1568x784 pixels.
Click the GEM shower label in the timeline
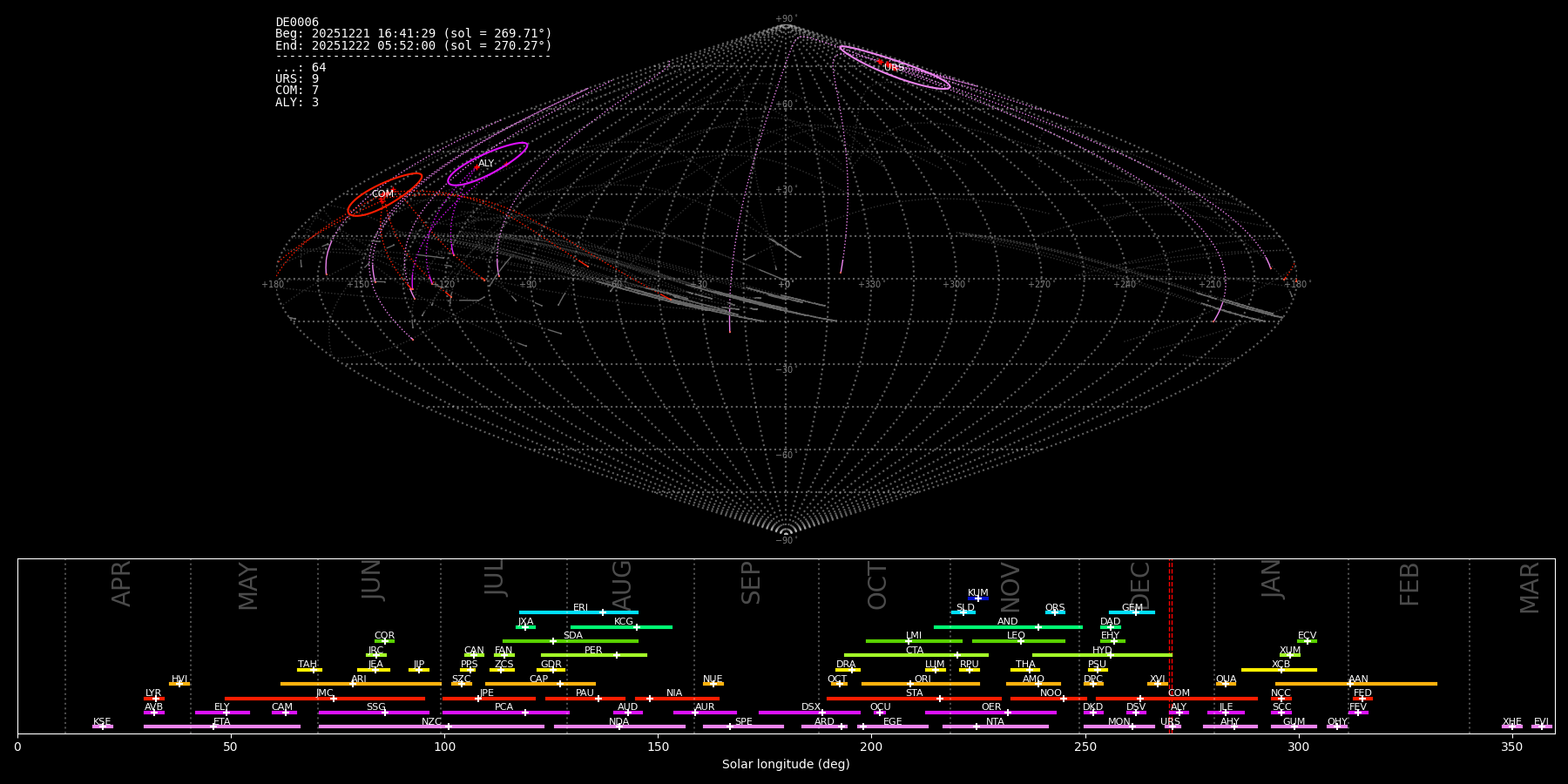1132,608
